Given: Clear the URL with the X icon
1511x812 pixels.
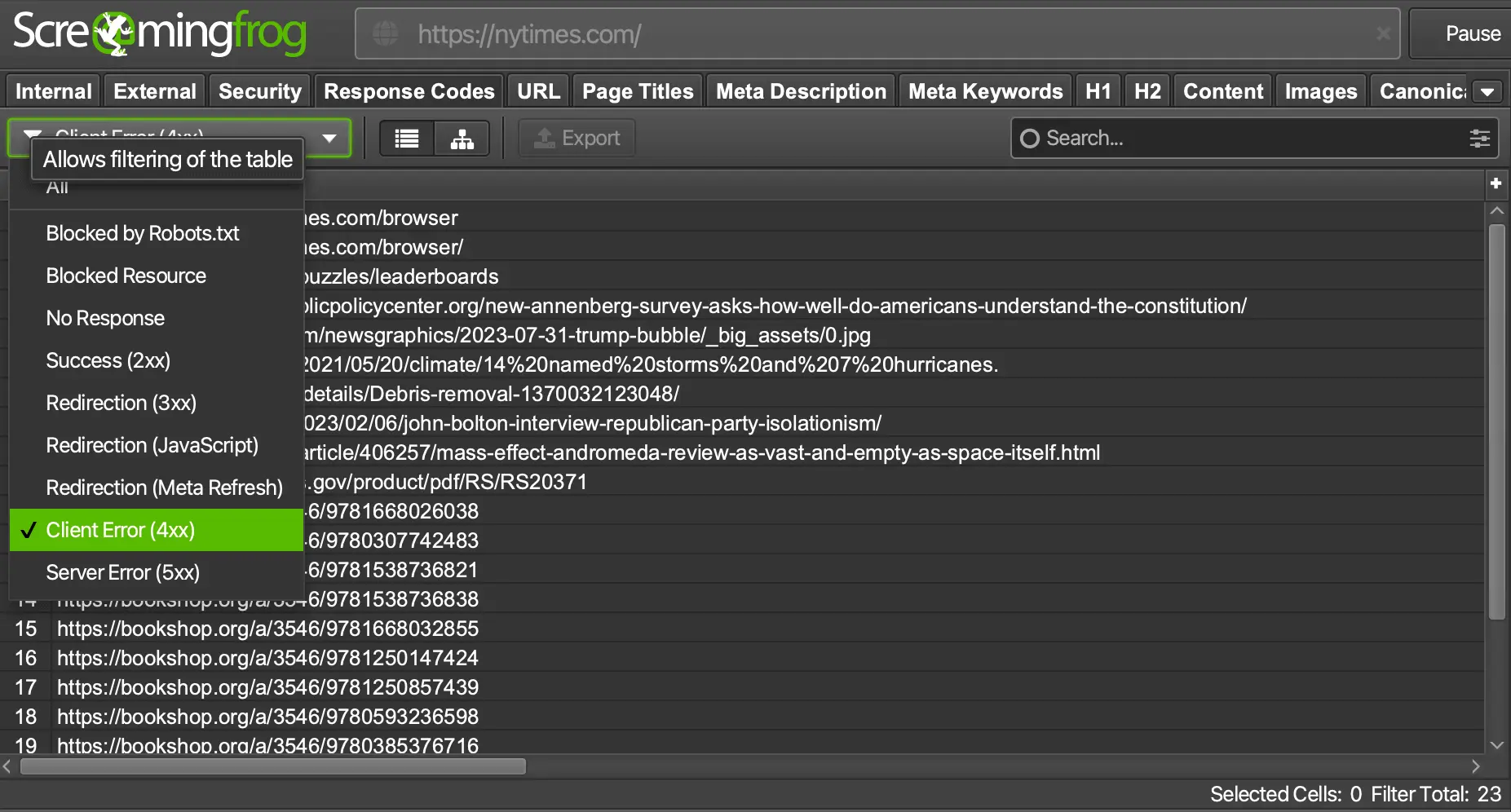Looking at the screenshot, I should [x=1383, y=33].
